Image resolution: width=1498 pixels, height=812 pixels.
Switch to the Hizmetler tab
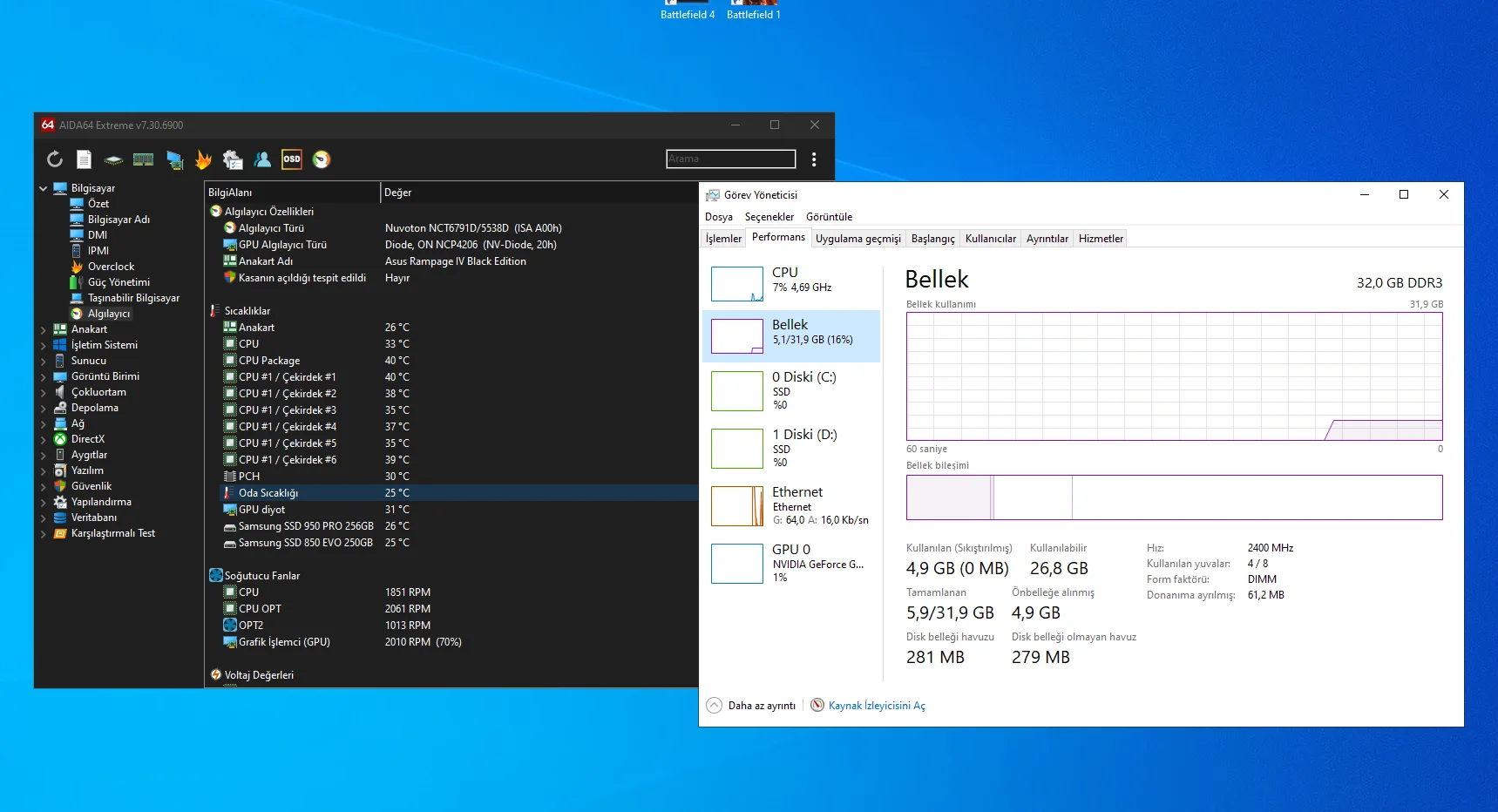[x=1101, y=239]
